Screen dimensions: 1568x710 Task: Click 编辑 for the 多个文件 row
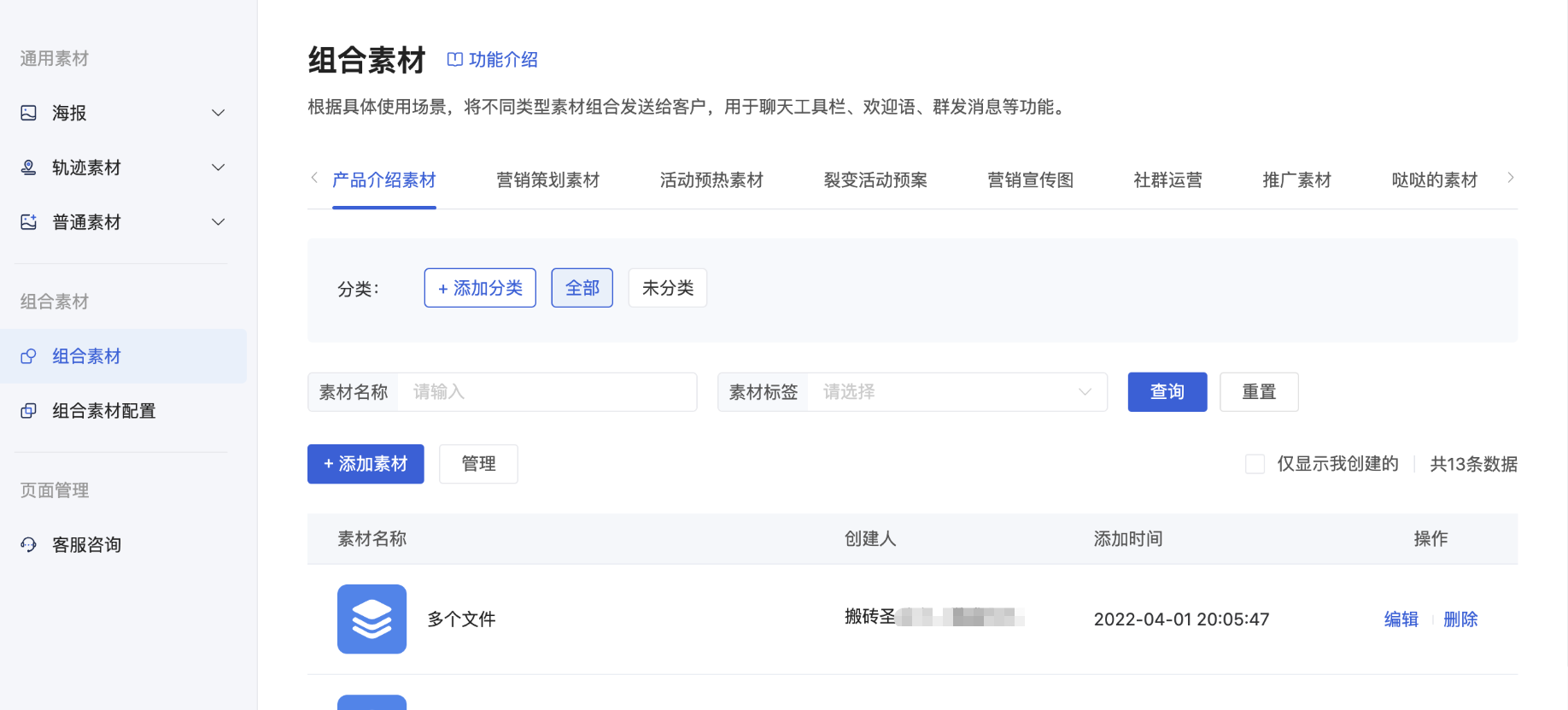[1401, 619]
